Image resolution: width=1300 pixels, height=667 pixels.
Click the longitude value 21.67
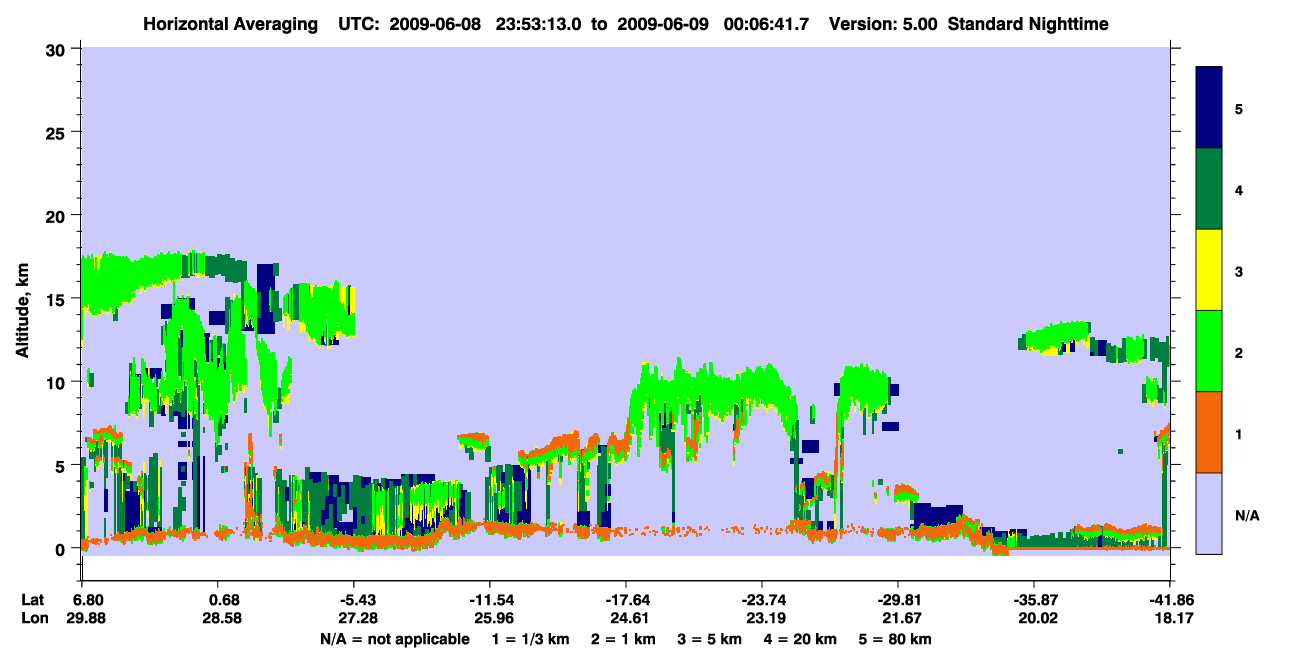pyautogui.click(x=902, y=619)
